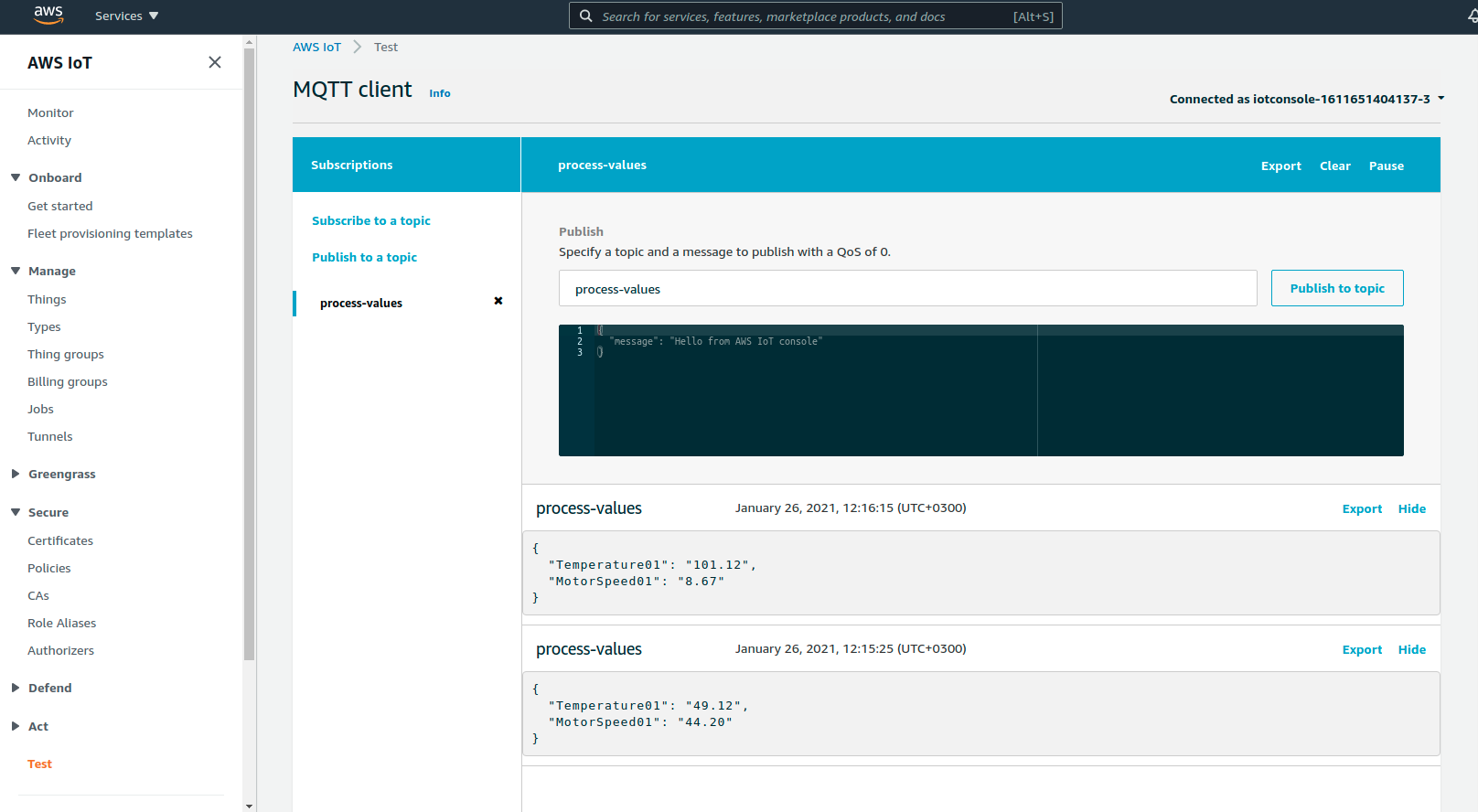Open Things in Manage
1478x812 pixels.
point(47,299)
